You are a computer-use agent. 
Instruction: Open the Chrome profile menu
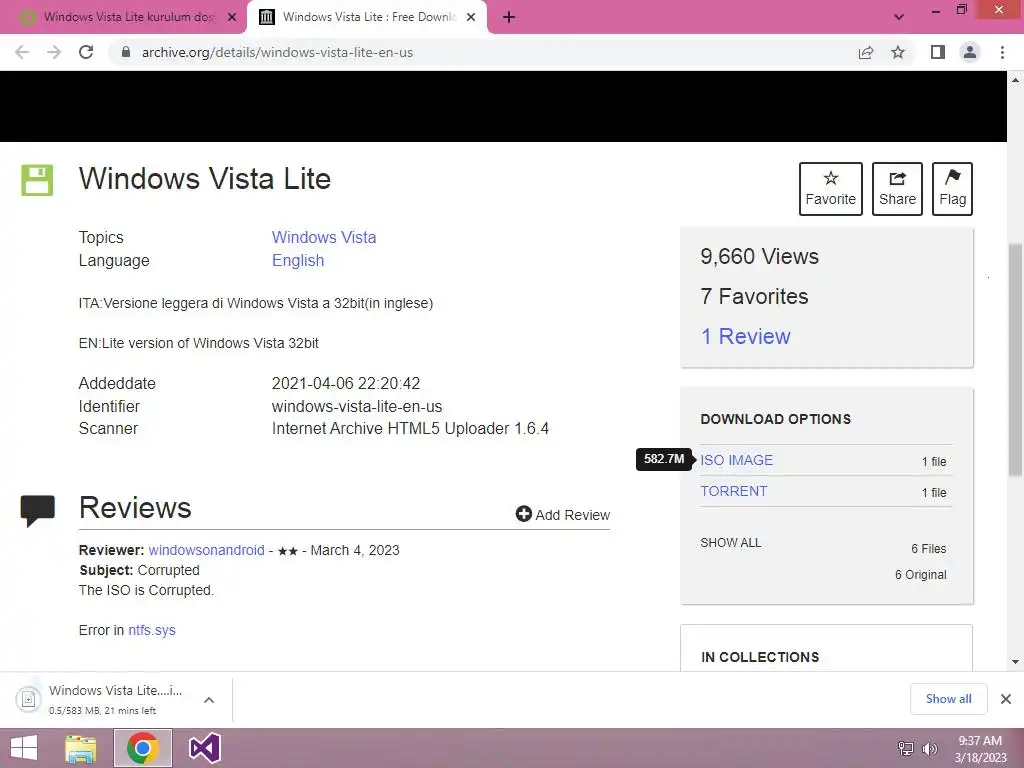click(x=970, y=52)
